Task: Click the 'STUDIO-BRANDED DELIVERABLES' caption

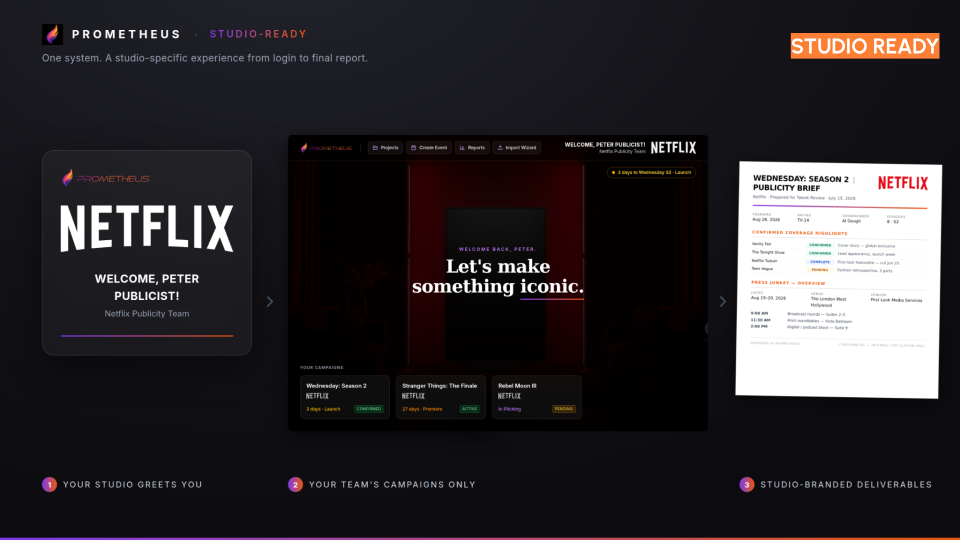Action: [x=846, y=484]
